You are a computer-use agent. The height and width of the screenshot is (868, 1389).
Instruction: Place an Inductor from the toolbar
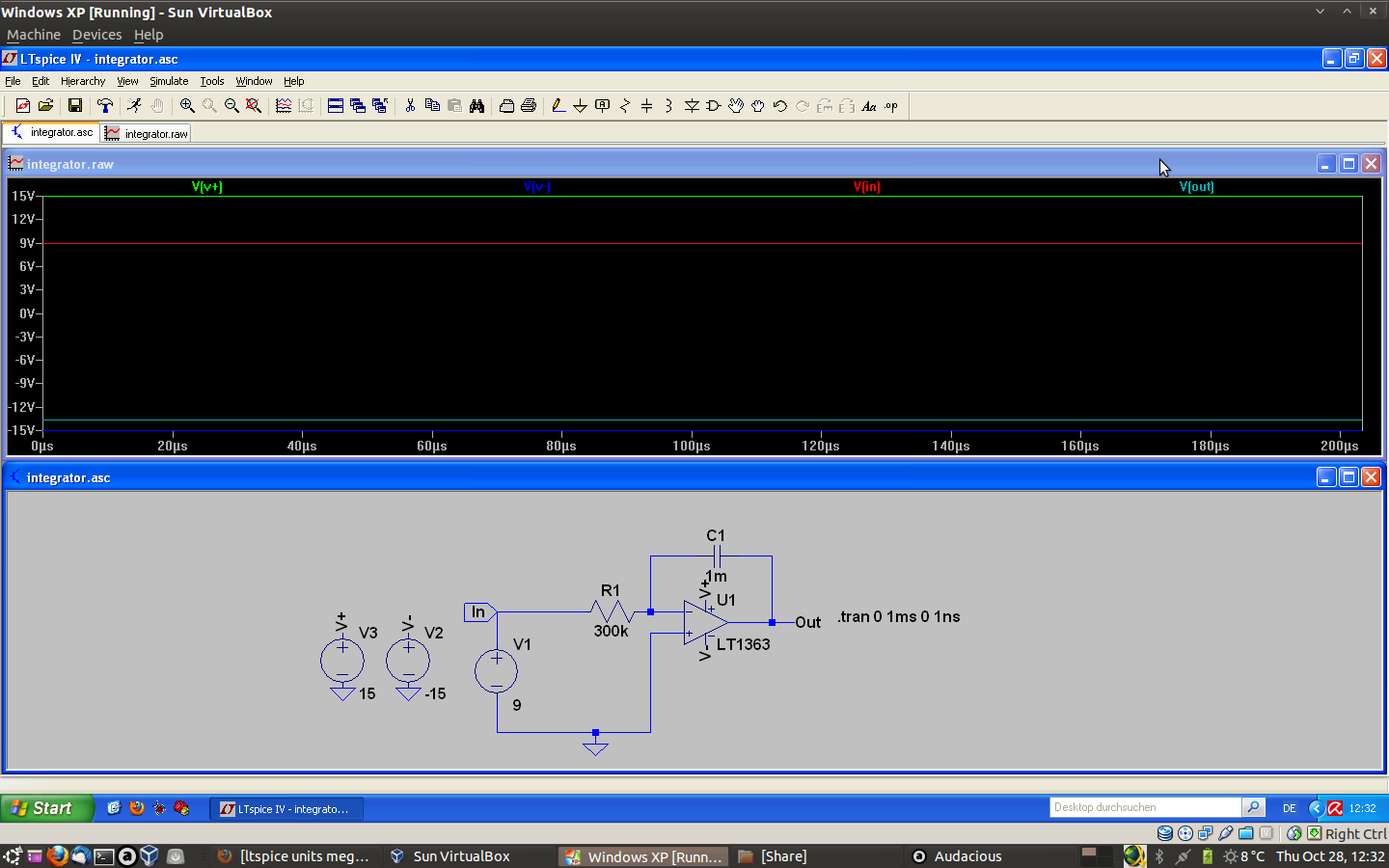668,106
